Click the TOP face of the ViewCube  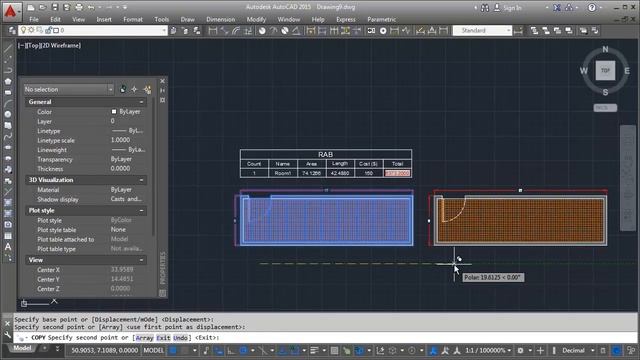pyautogui.click(x=605, y=71)
